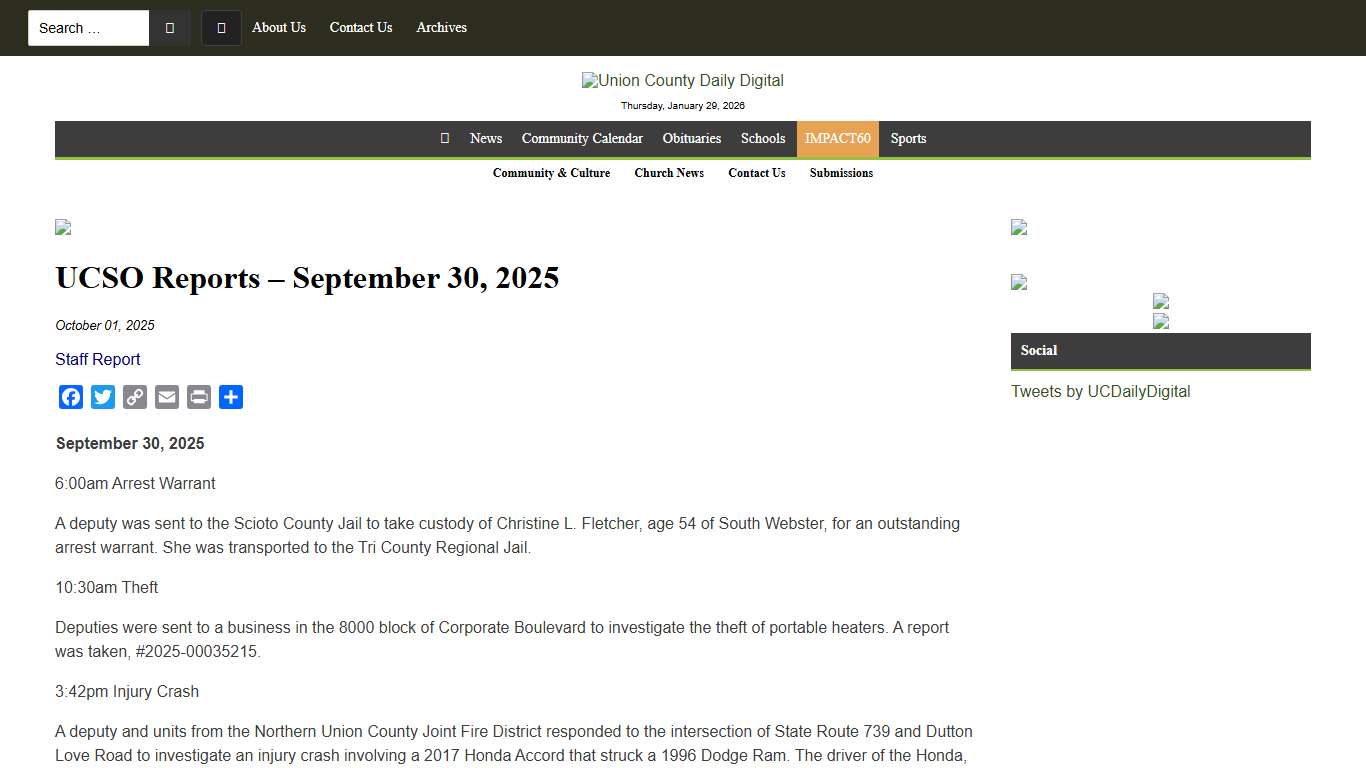Click the Staff Report author link
The width and height of the screenshot is (1366, 768).
click(97, 359)
